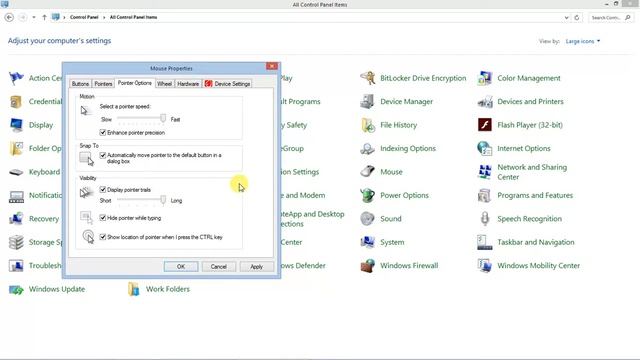Viewport: 640px width, 360px height.
Task: Click OK in Mouse Properties
Action: 181,267
